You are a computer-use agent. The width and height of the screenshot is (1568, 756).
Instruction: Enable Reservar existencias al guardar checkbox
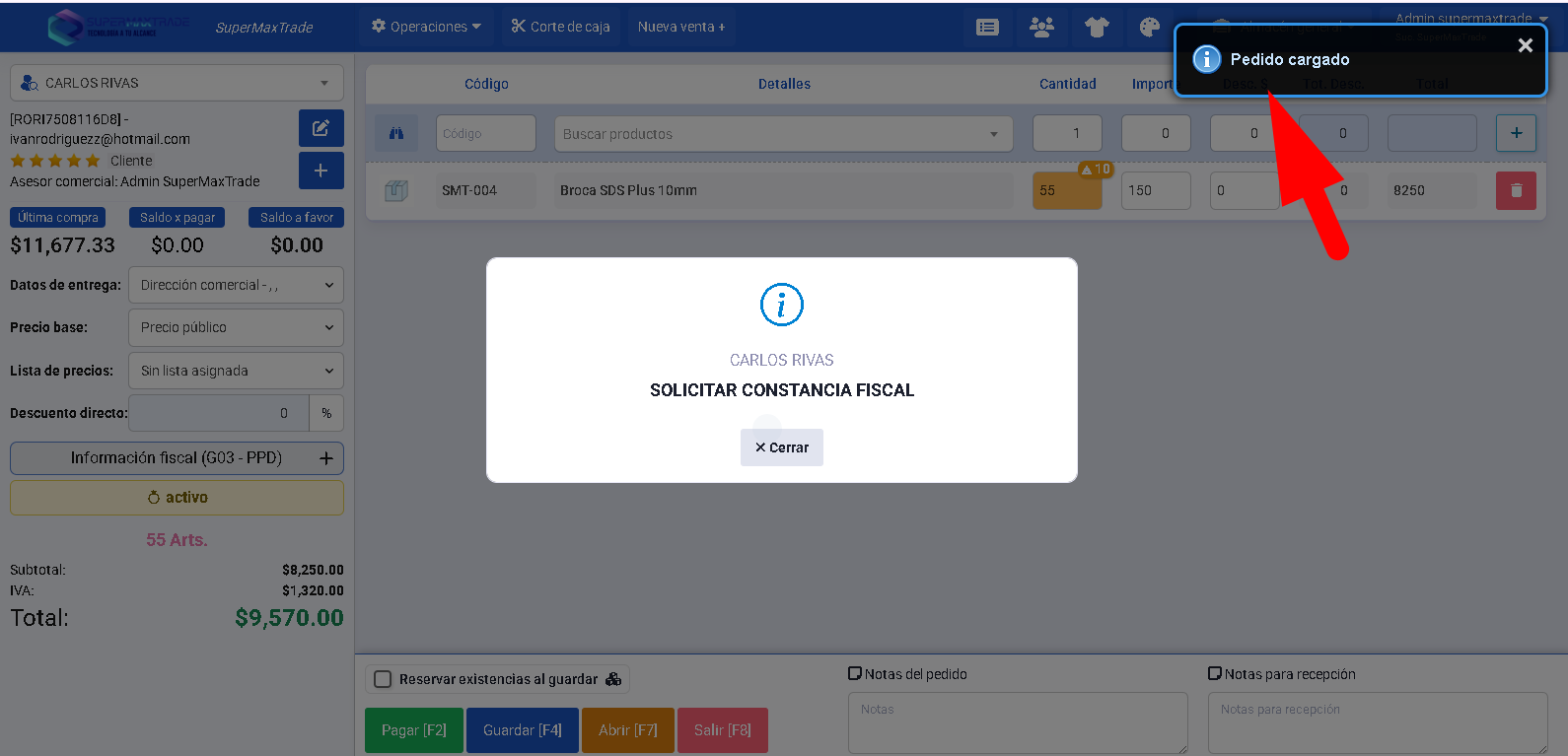coord(384,679)
